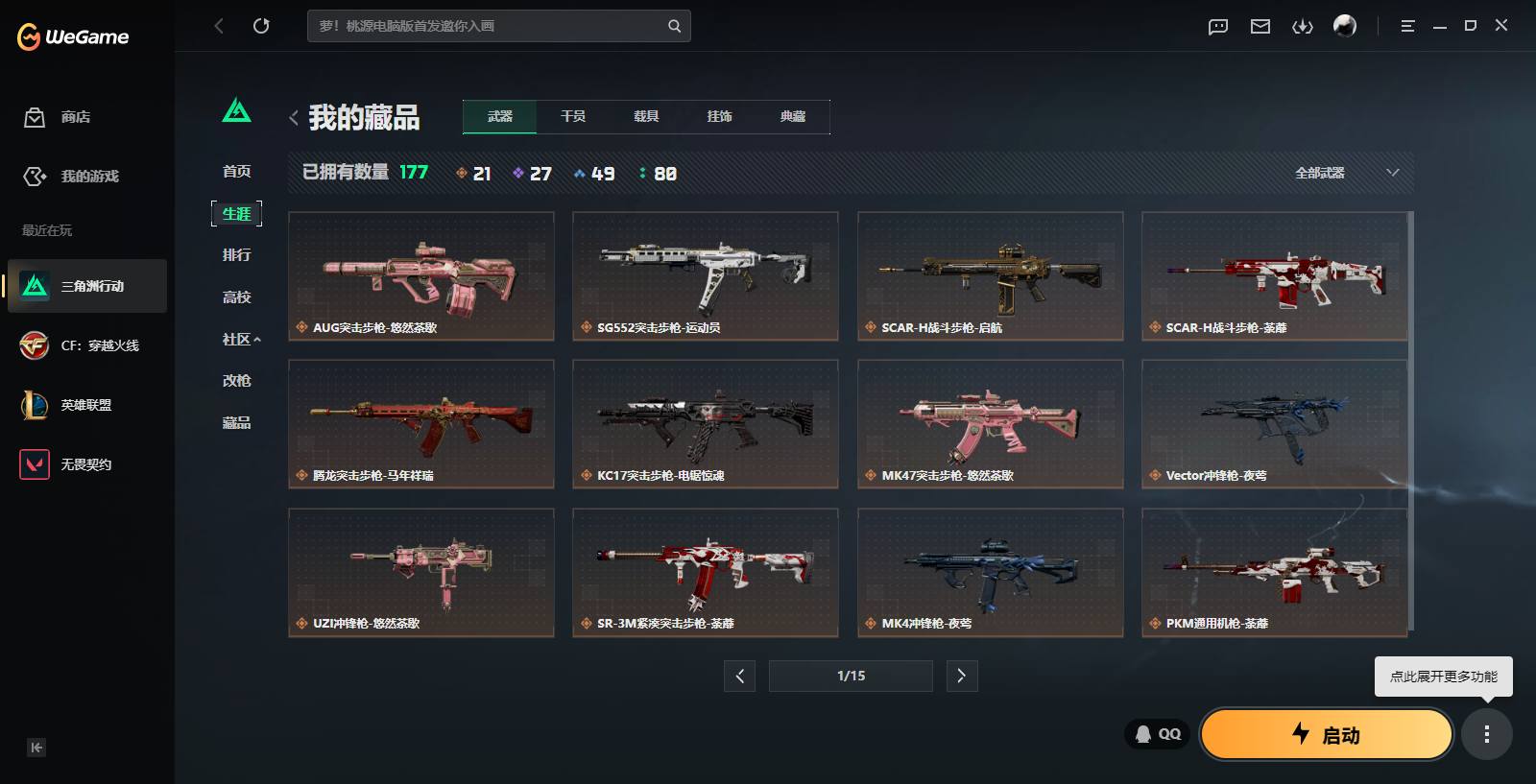Open the download manager icon
This screenshot has height=784, width=1536.
(x=1303, y=26)
